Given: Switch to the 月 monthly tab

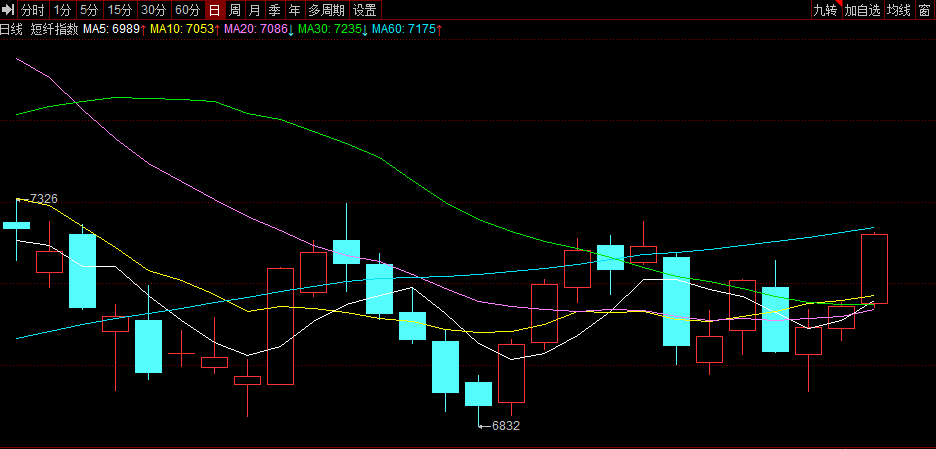Looking at the screenshot, I should click(255, 10).
